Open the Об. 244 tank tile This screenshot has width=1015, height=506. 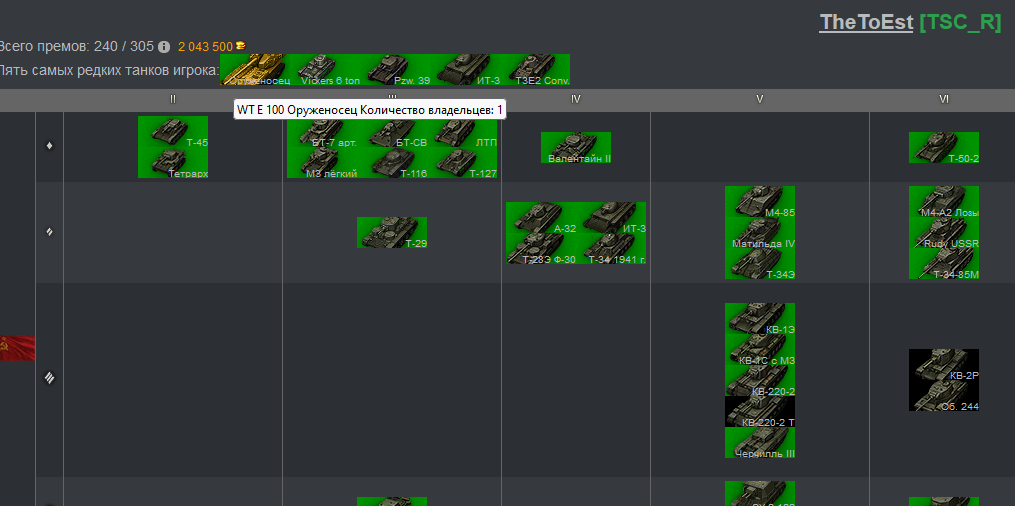[x=944, y=396]
